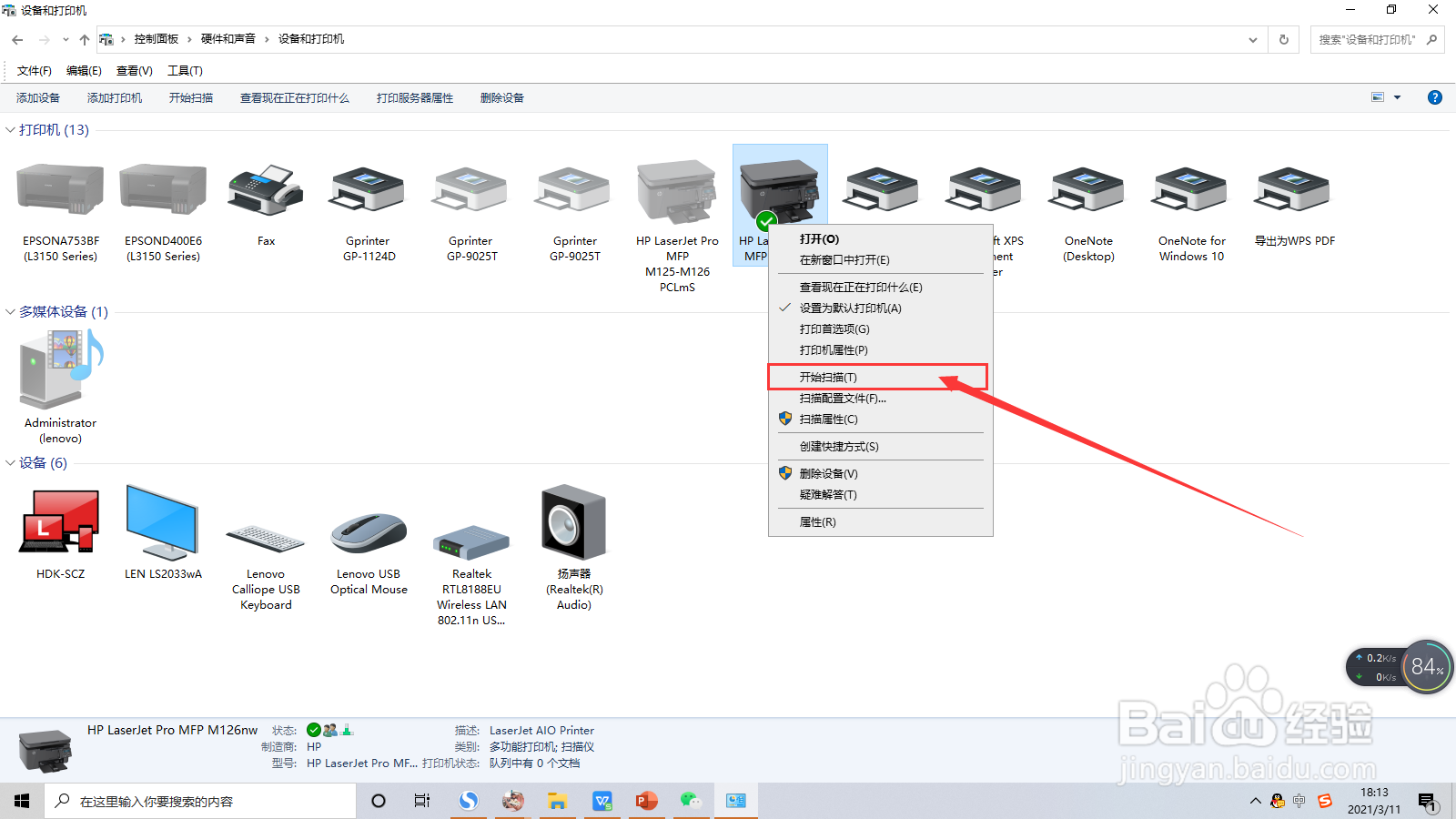
Task: Show hidden system tray icons
Action: click(x=1255, y=801)
